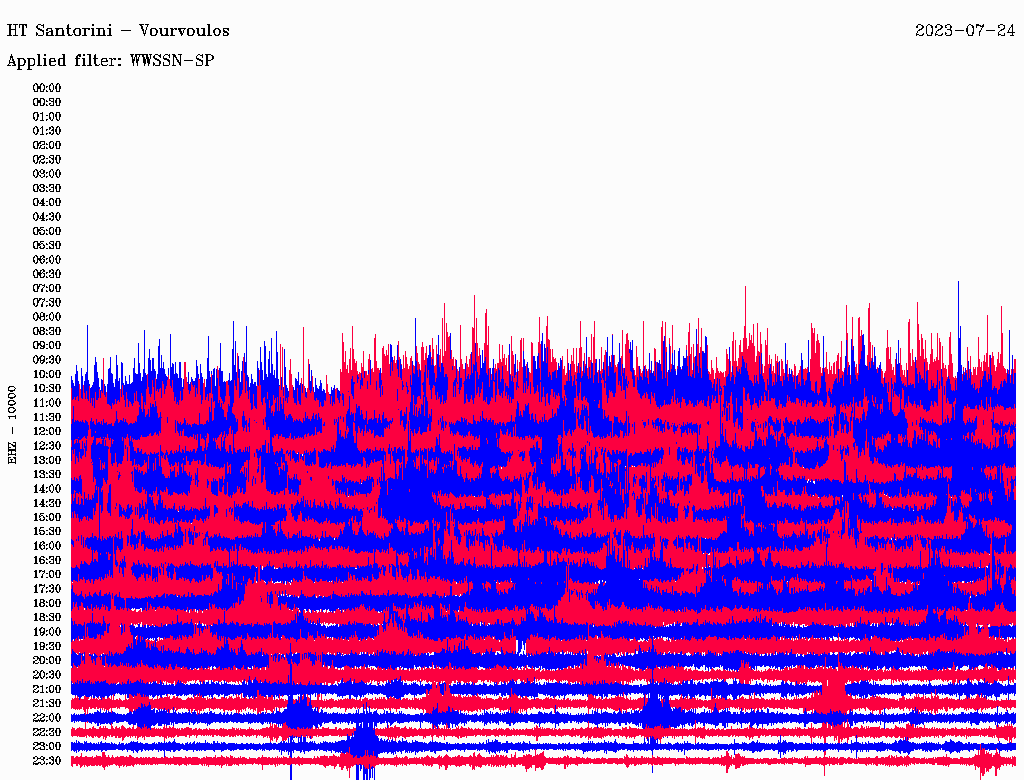Click the 'HT Santorini - Vourvoulos' station title
This screenshot has height=780, width=1024.
click(x=118, y=31)
